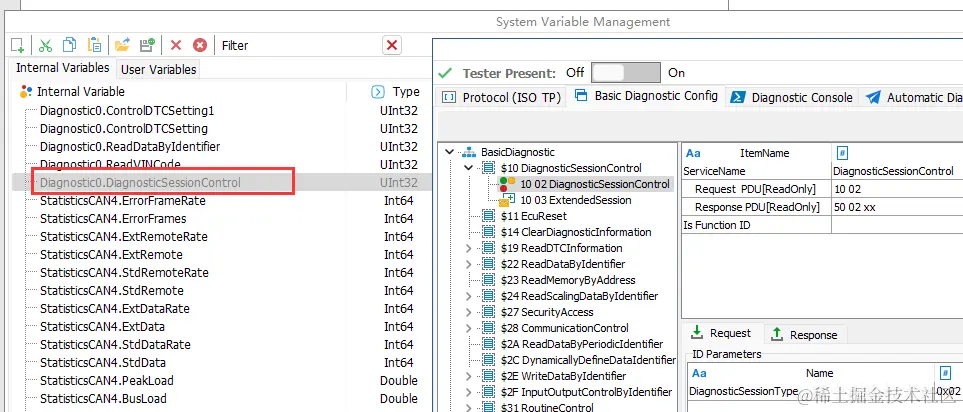This screenshot has width=963, height=412.
Task: Expand the $24 ReadScalingDataByIdentifier node
Action: 469,296
